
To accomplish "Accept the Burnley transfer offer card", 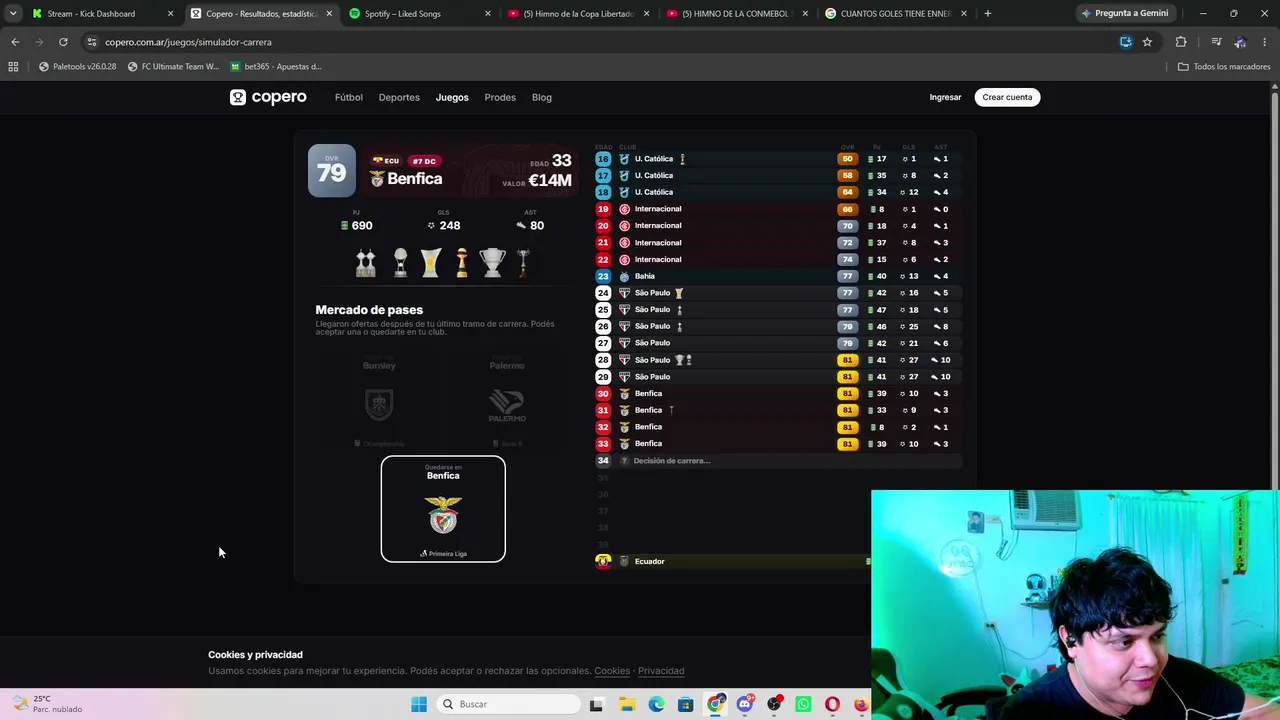I will (x=379, y=401).
